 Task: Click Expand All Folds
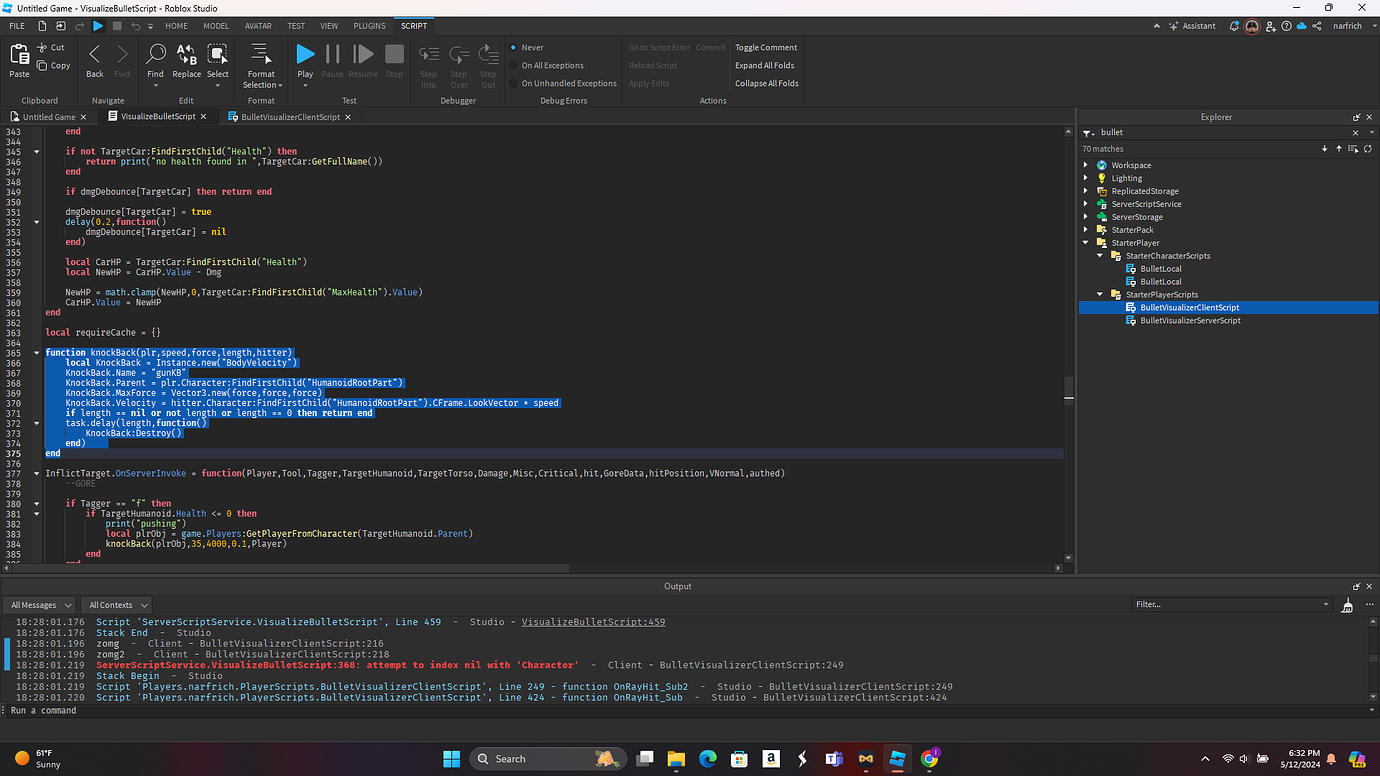tap(765, 65)
